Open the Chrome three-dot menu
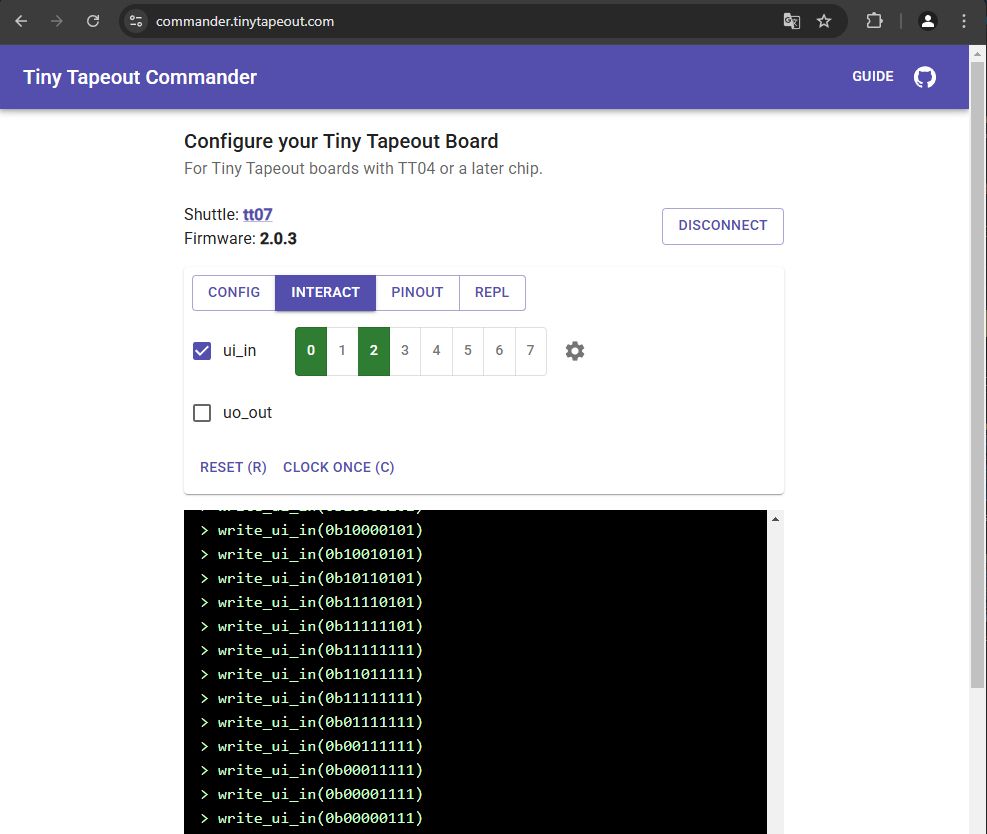Image resolution: width=987 pixels, height=834 pixels. (x=963, y=20)
